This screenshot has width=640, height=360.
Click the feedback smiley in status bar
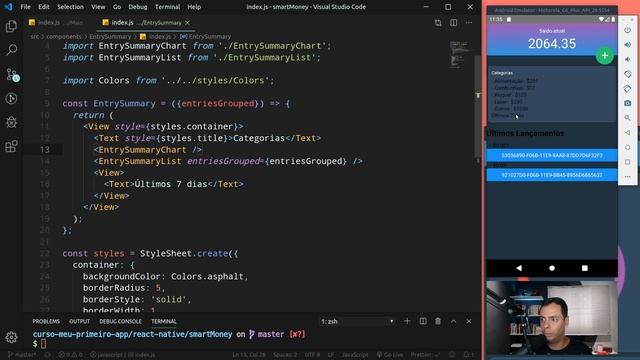(452, 355)
